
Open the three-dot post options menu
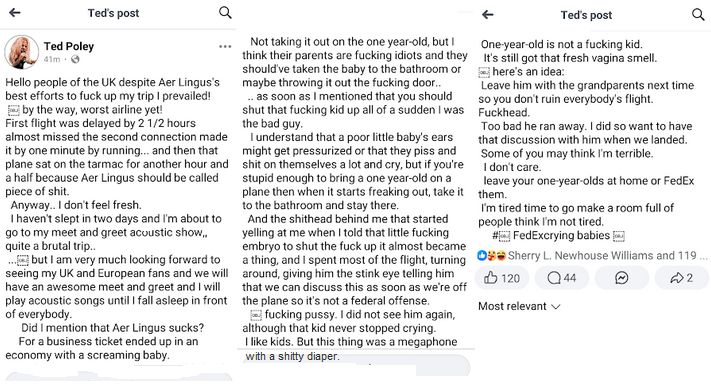click(x=225, y=46)
